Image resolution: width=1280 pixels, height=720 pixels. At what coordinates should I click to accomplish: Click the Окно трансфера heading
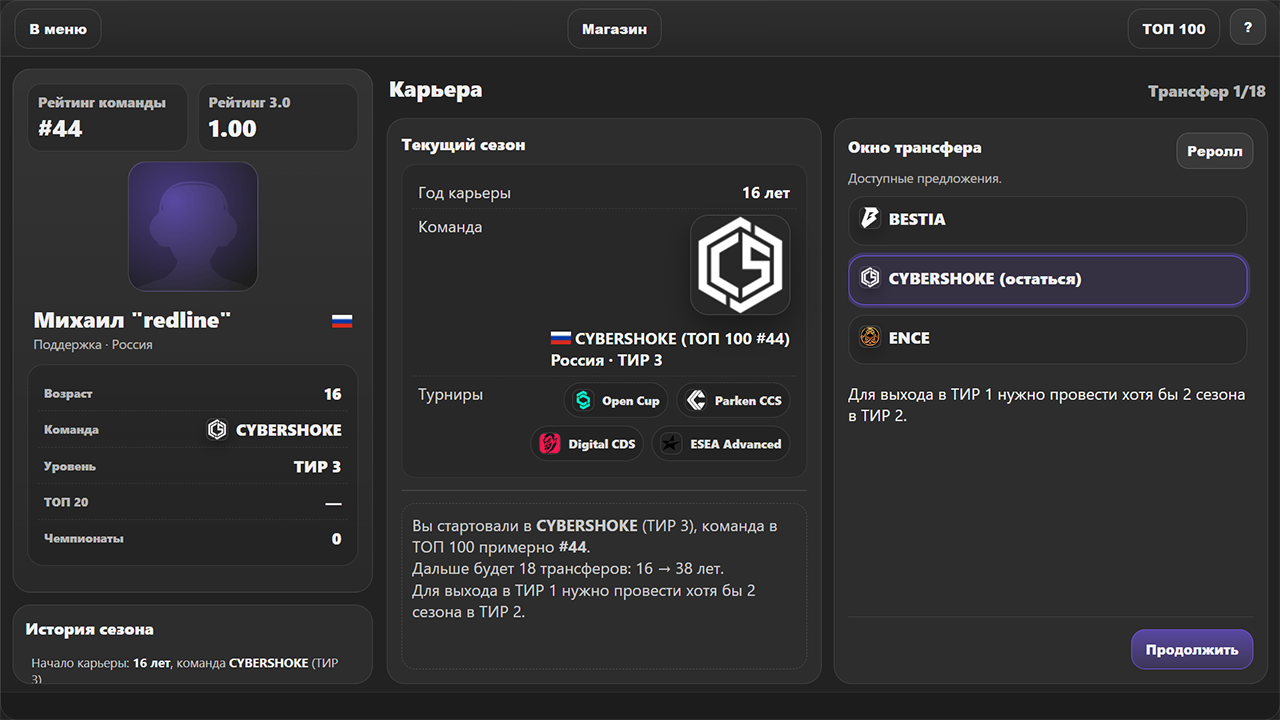coord(915,148)
